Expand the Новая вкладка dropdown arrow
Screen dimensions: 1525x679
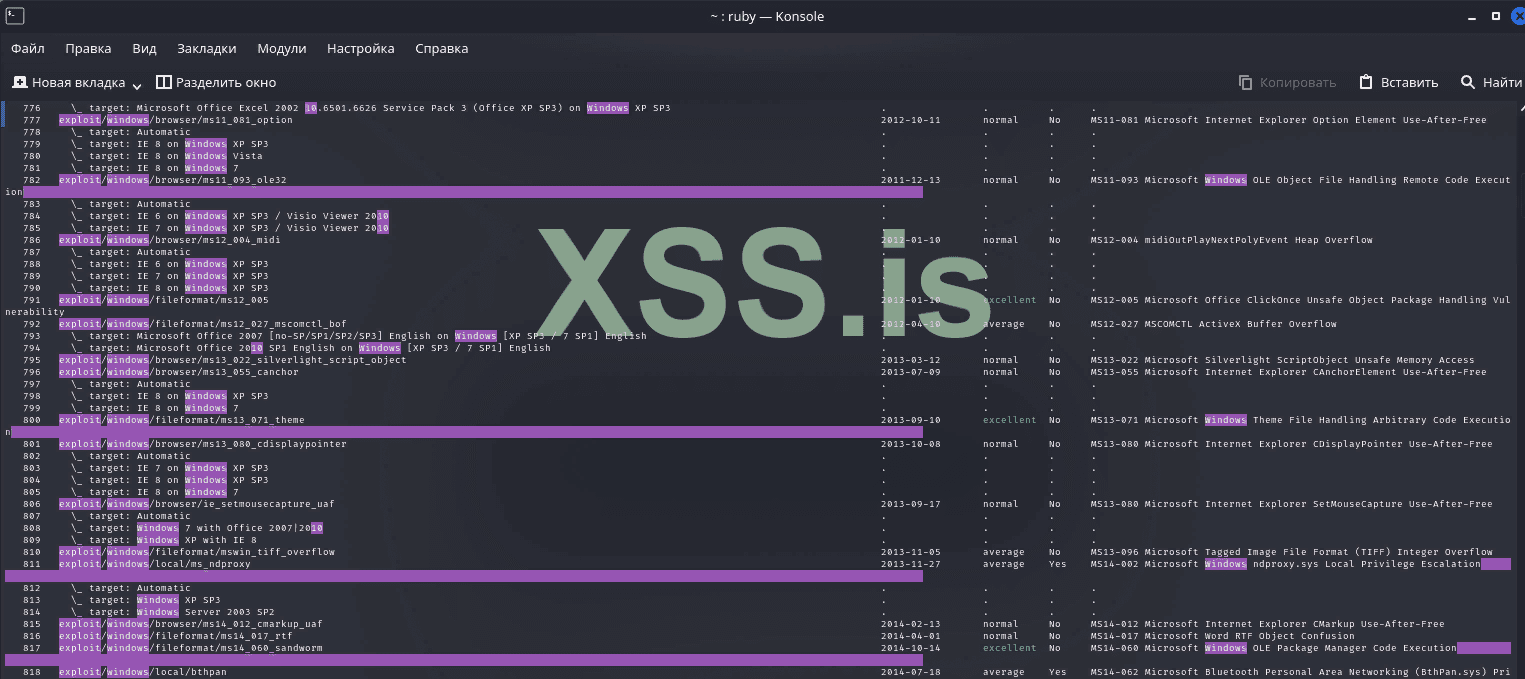pos(137,84)
